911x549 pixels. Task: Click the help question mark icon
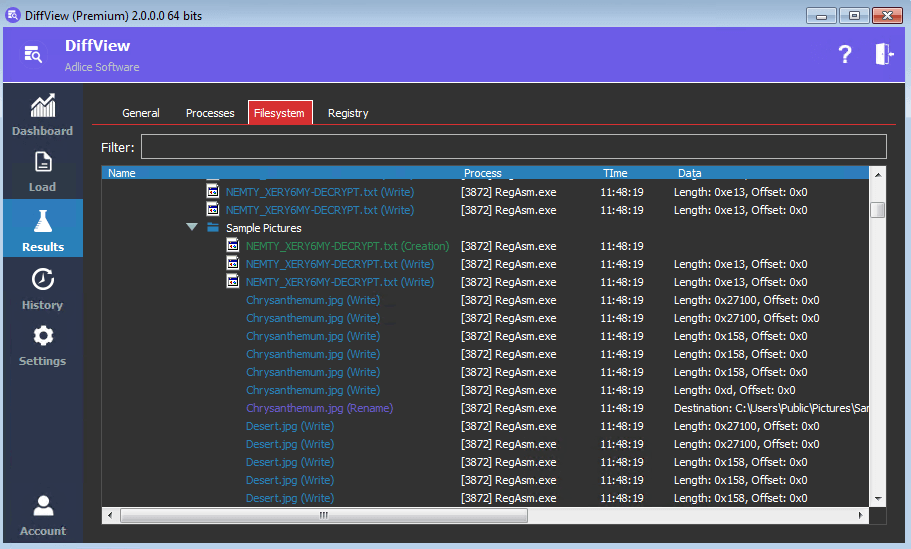click(x=845, y=55)
